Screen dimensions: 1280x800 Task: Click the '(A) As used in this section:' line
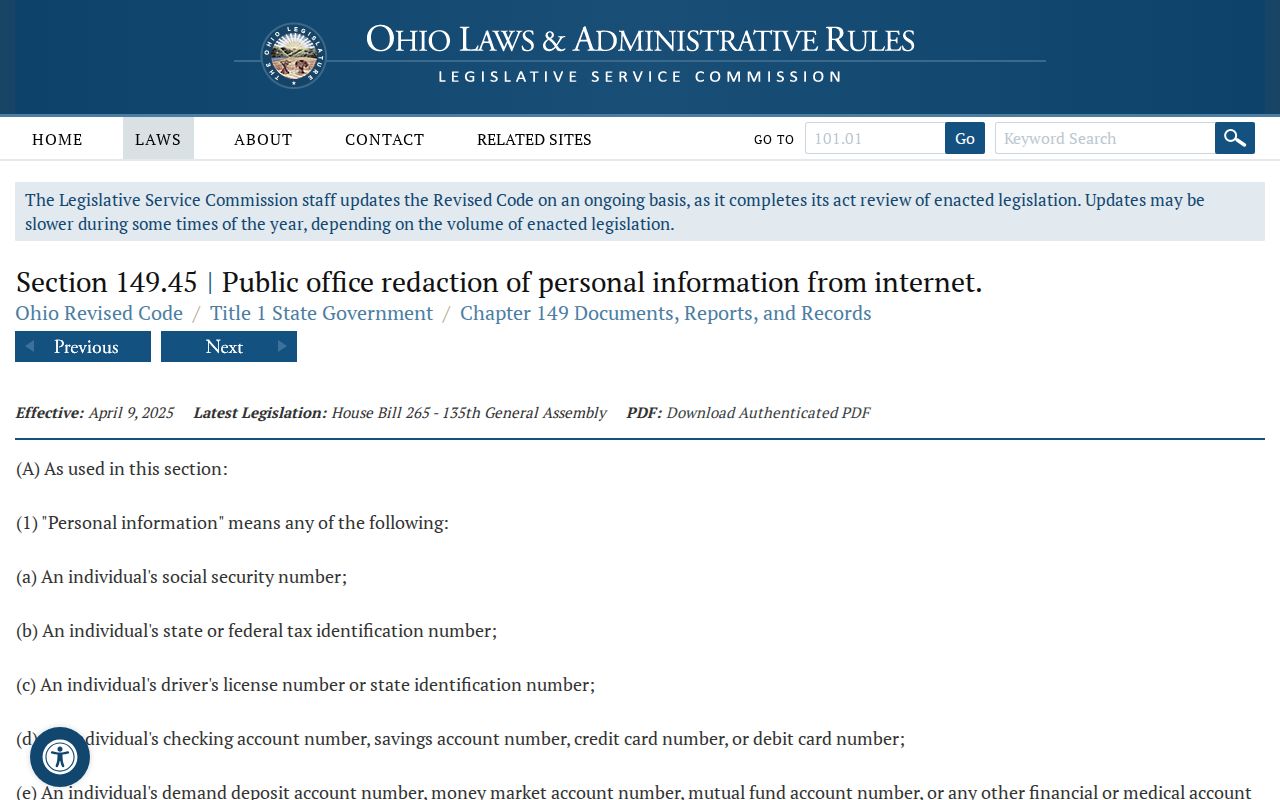(x=122, y=469)
